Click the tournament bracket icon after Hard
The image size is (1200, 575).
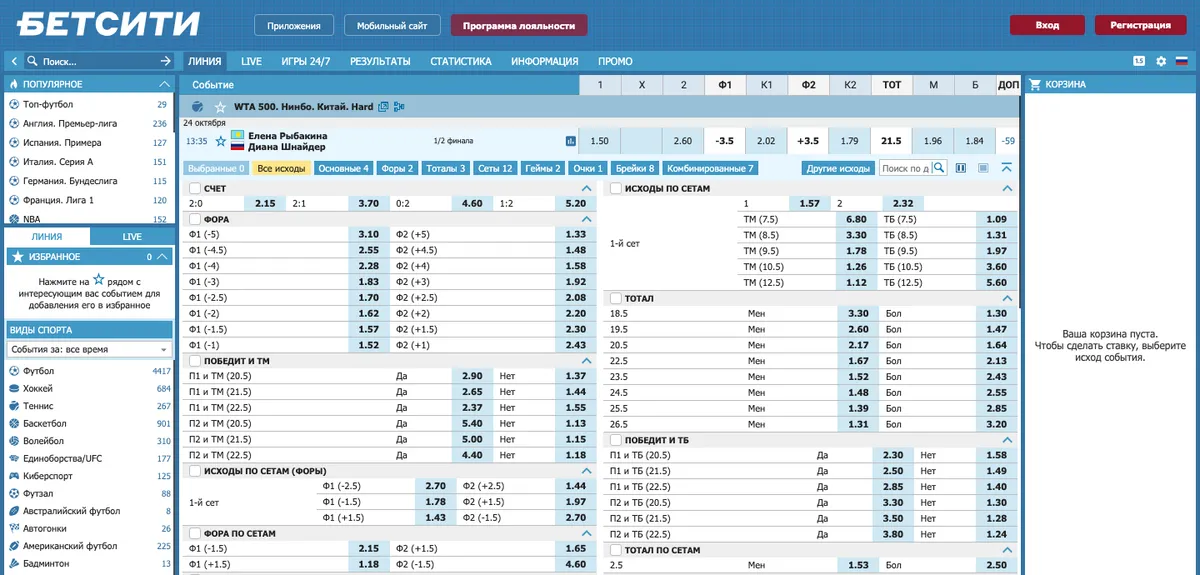point(399,106)
